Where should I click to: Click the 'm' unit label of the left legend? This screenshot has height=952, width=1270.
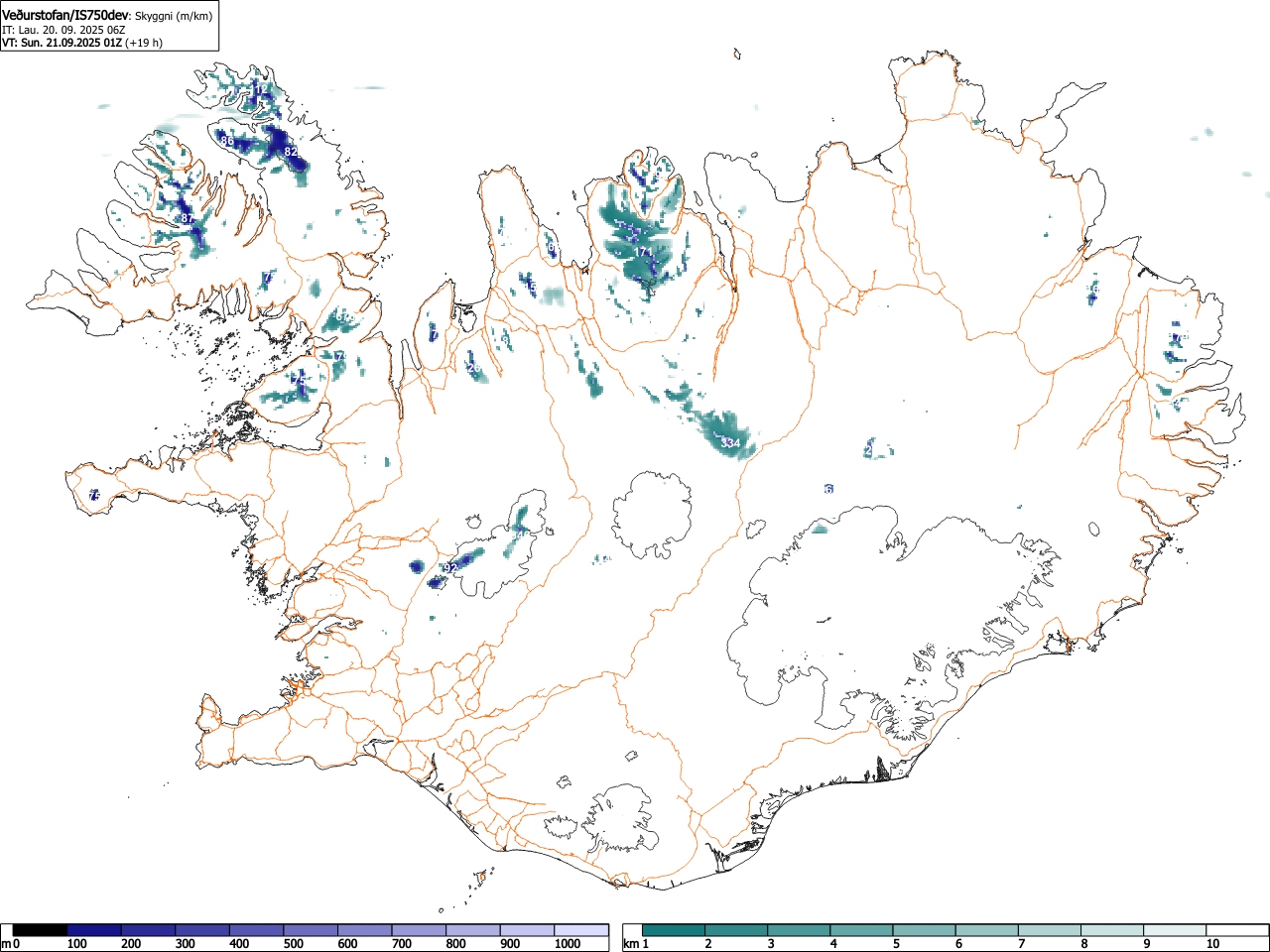[6, 944]
